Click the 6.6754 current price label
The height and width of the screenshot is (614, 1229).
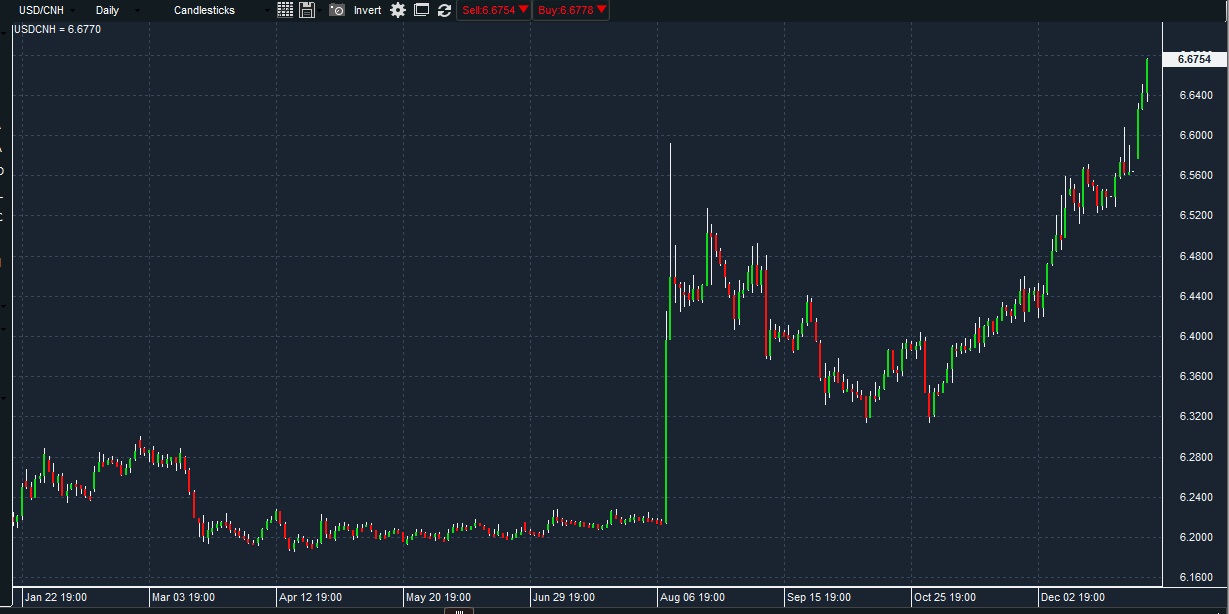point(1194,59)
